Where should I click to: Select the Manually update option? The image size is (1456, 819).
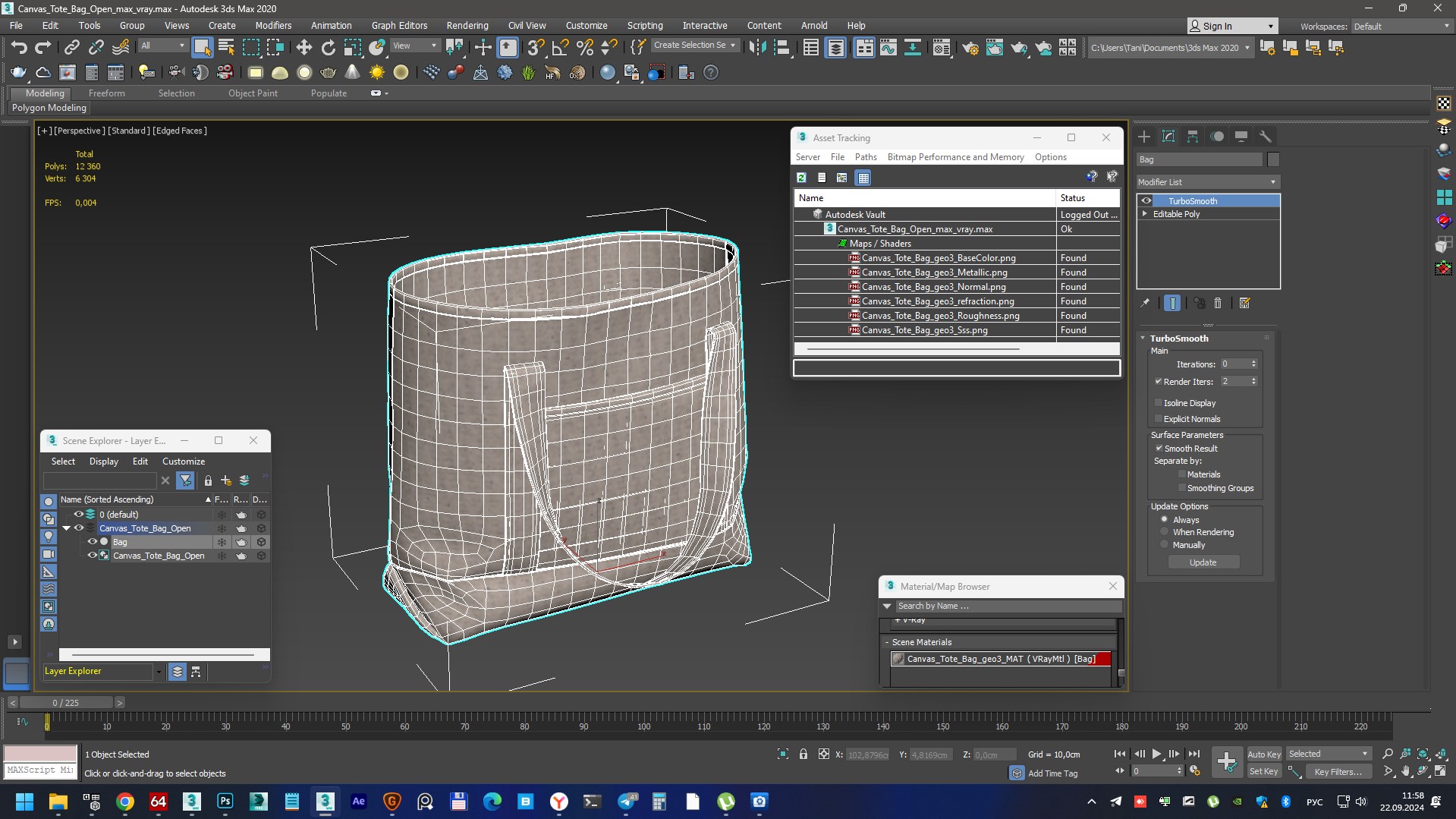1165,545
